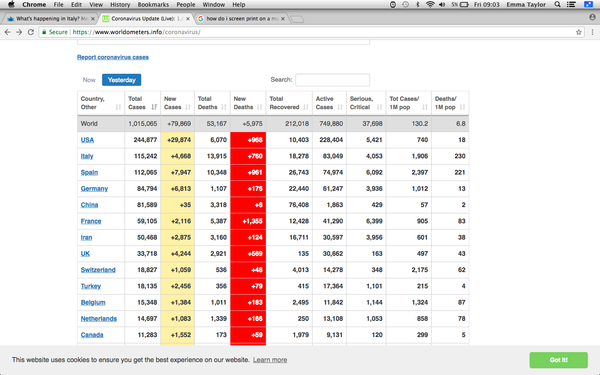Open the Iran country link
This screenshot has height=375, width=600.
tap(86, 237)
